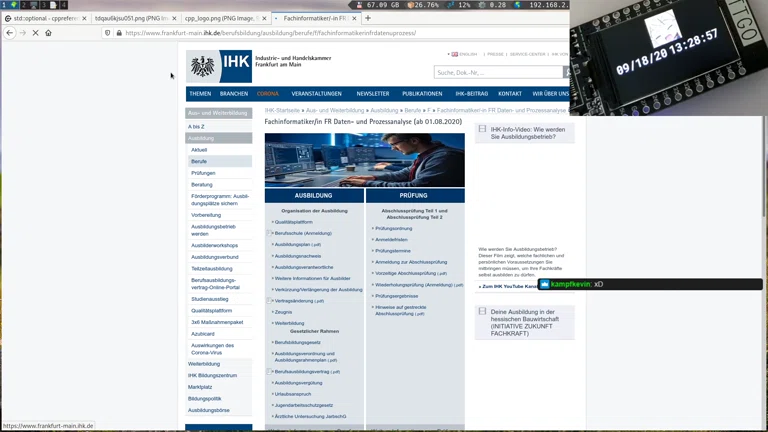The image size is (768, 432).
Task: Switch language via the ENGLISH link
Action: click(x=467, y=54)
